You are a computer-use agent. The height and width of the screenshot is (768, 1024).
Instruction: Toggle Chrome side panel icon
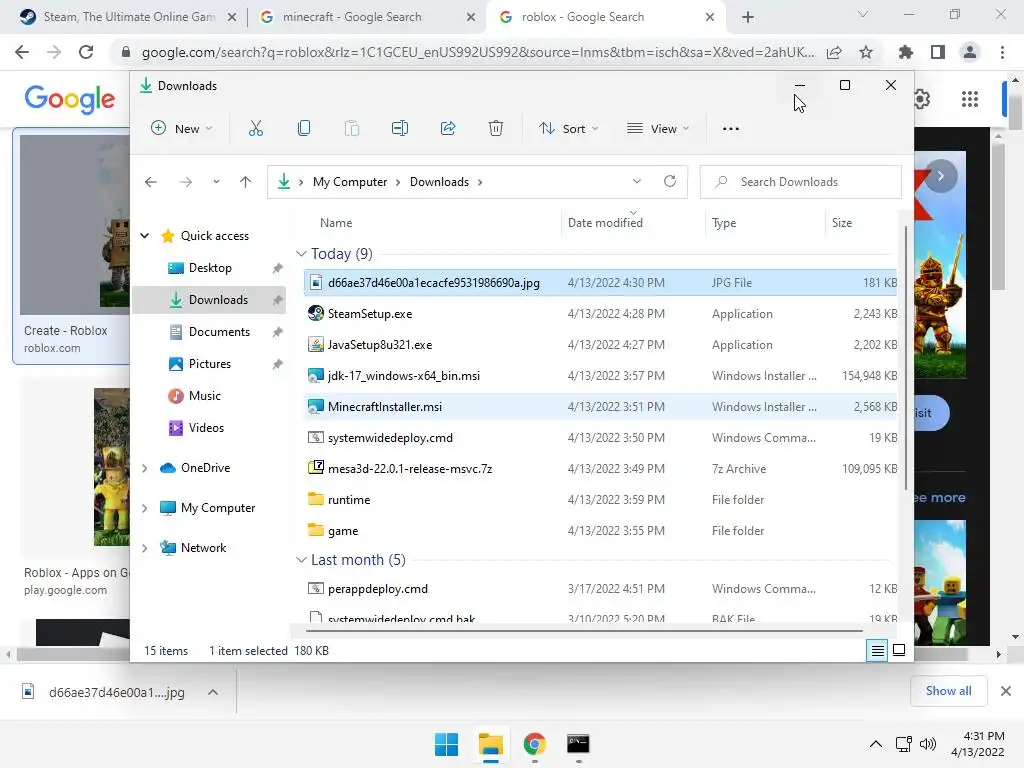pyautogui.click(x=938, y=52)
